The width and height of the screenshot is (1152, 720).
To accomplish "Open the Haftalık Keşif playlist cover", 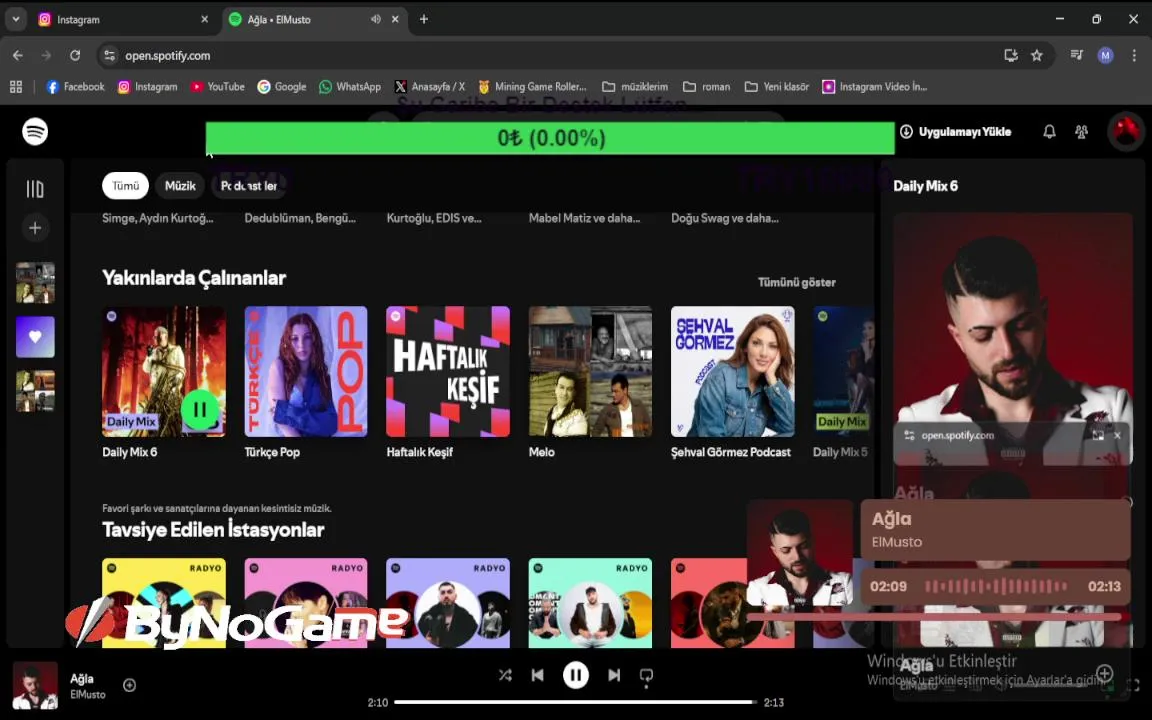I will pos(448,372).
